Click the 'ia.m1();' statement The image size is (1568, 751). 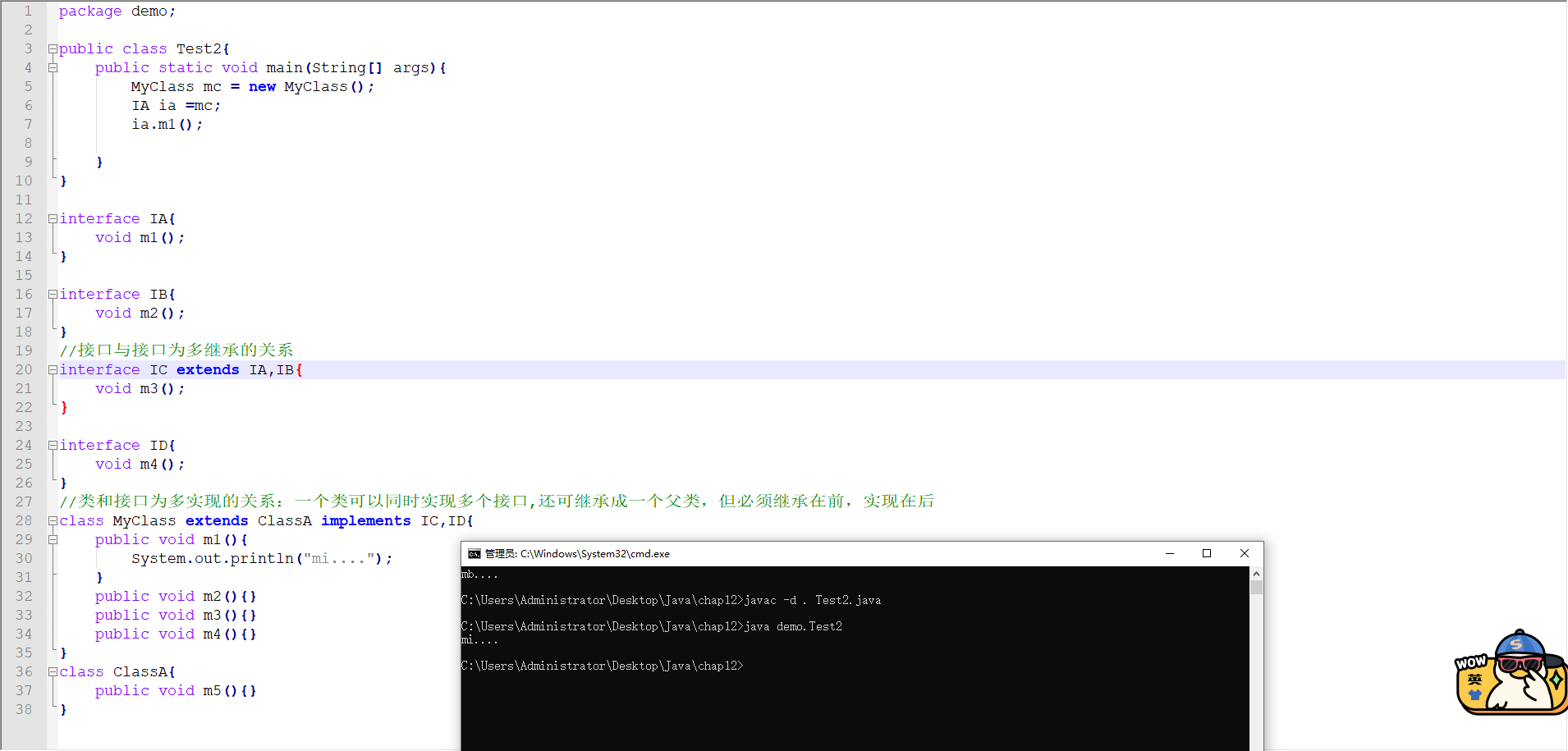(x=167, y=125)
